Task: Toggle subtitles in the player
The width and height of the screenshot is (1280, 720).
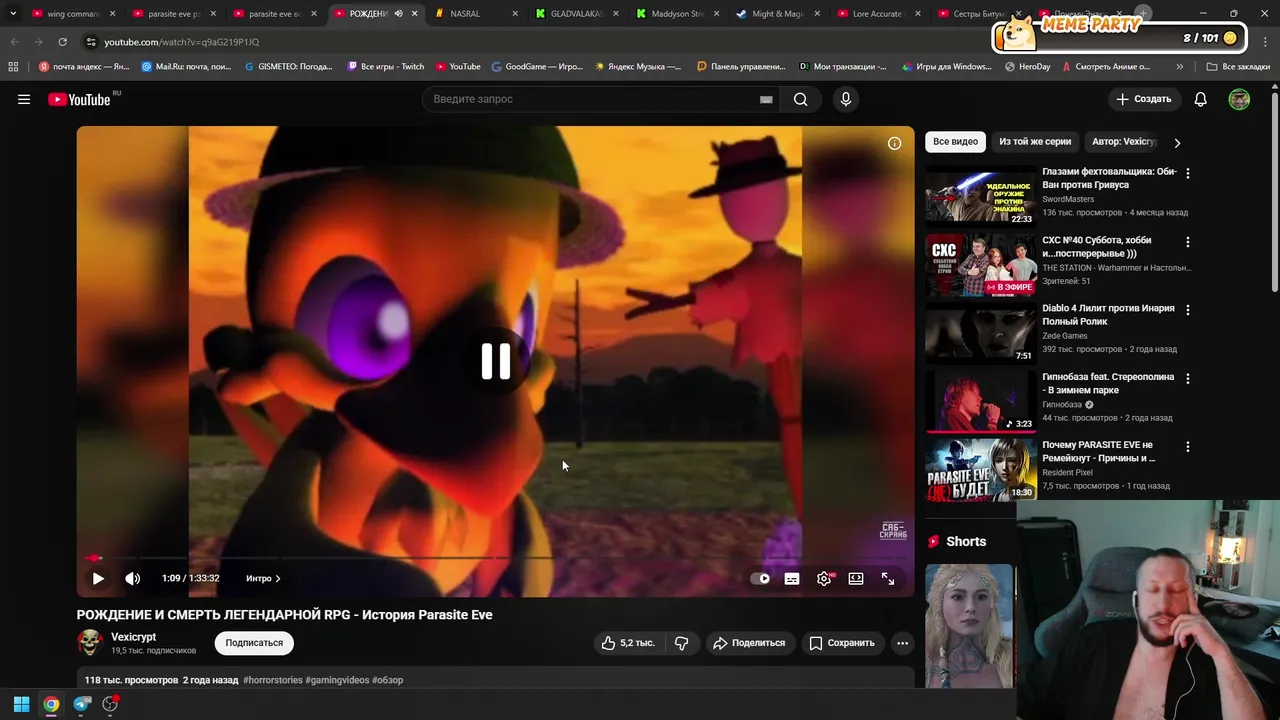Action: (792, 578)
